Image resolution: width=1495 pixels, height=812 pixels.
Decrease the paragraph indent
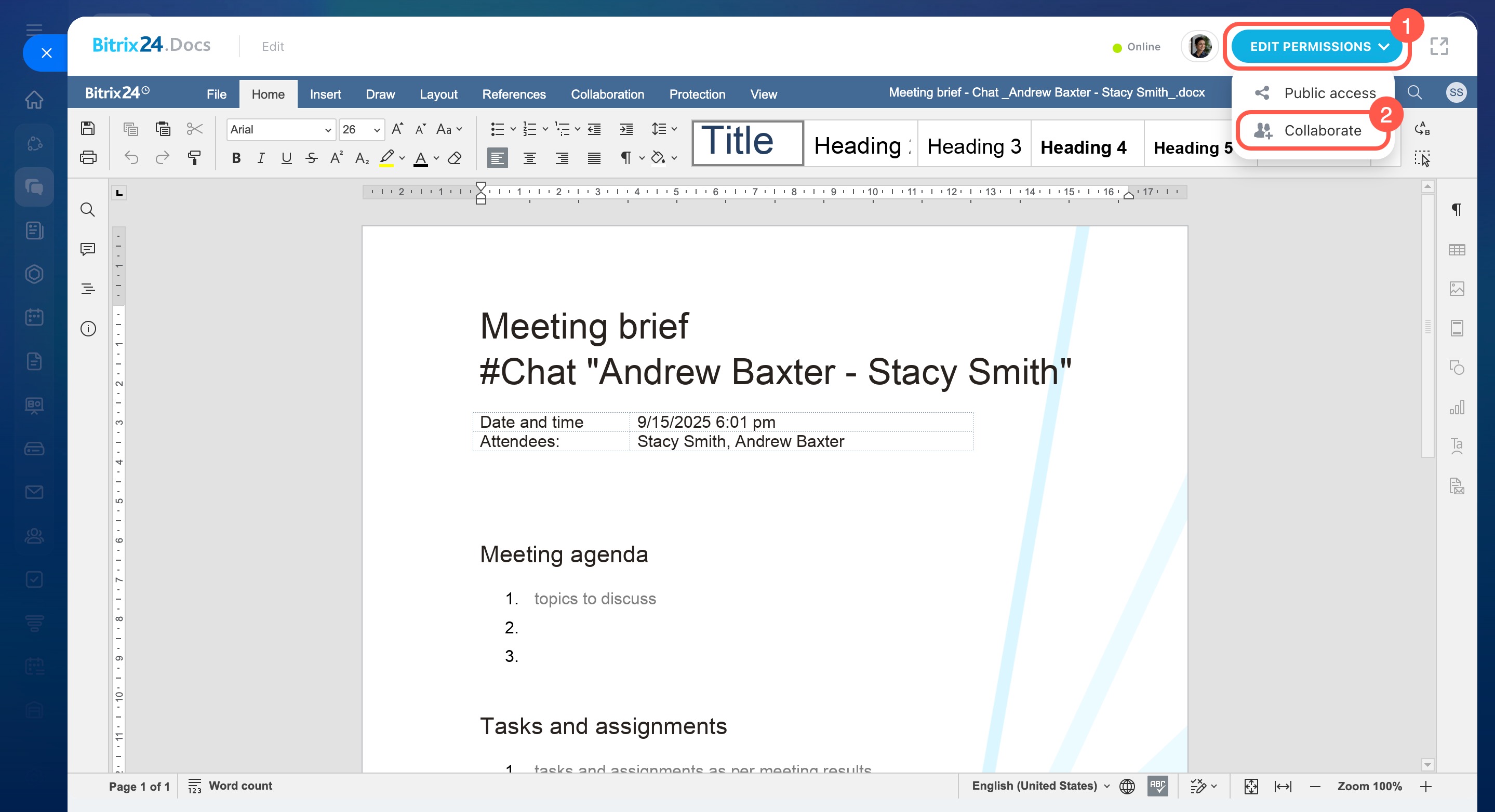pyautogui.click(x=594, y=129)
